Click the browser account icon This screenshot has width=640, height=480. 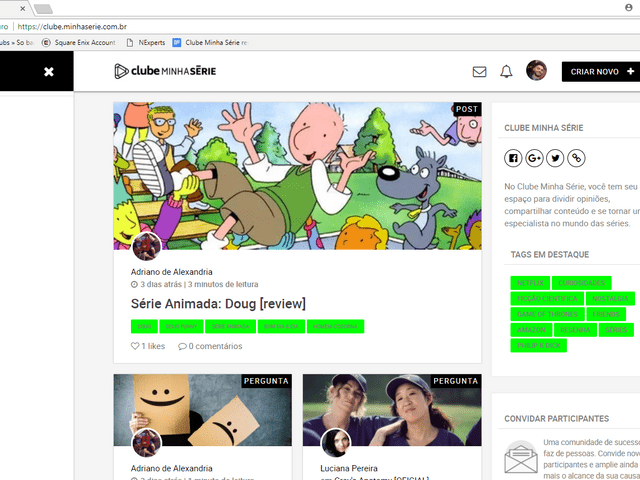click(x=629, y=8)
